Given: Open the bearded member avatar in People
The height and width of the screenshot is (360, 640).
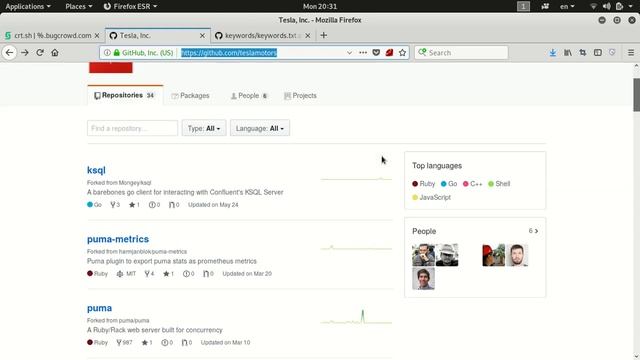Looking at the screenshot, I should pyautogui.click(x=517, y=255).
